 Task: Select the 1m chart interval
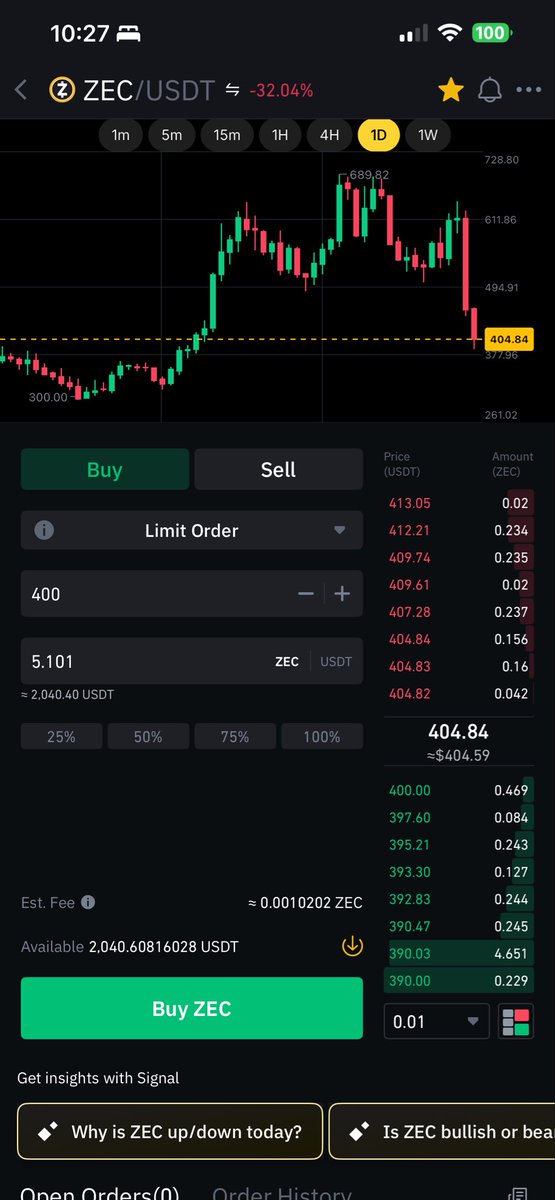coord(121,134)
